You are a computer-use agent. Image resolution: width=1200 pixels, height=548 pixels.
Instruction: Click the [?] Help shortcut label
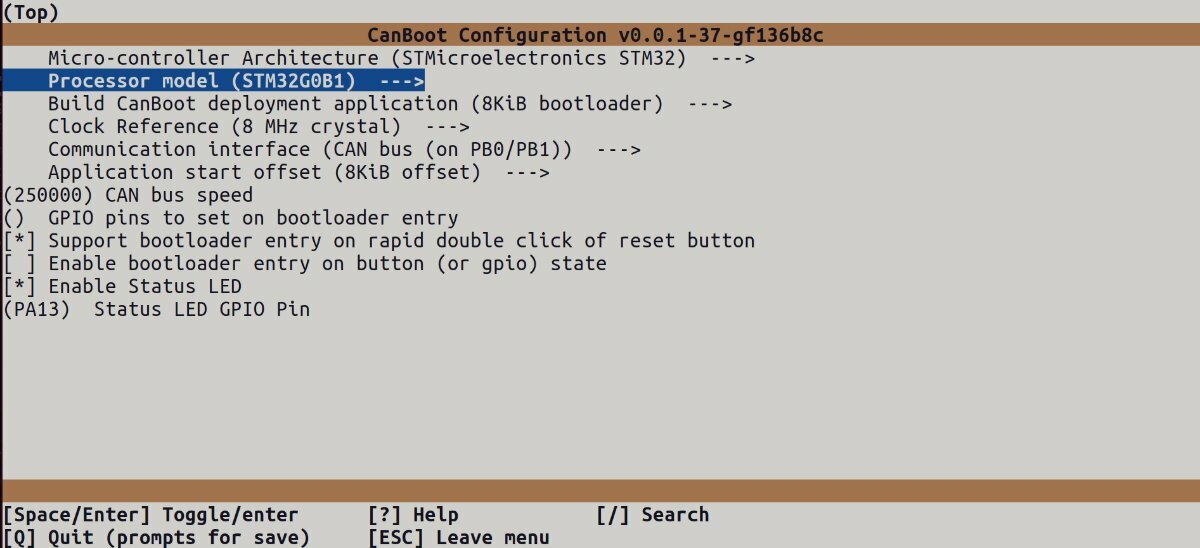[x=413, y=515]
